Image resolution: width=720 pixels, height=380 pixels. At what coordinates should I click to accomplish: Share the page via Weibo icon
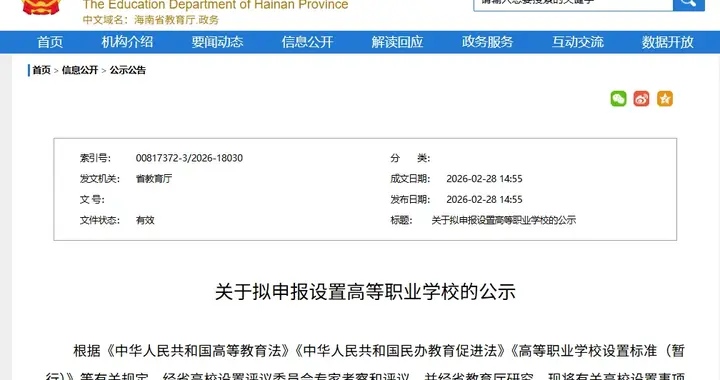(x=641, y=99)
